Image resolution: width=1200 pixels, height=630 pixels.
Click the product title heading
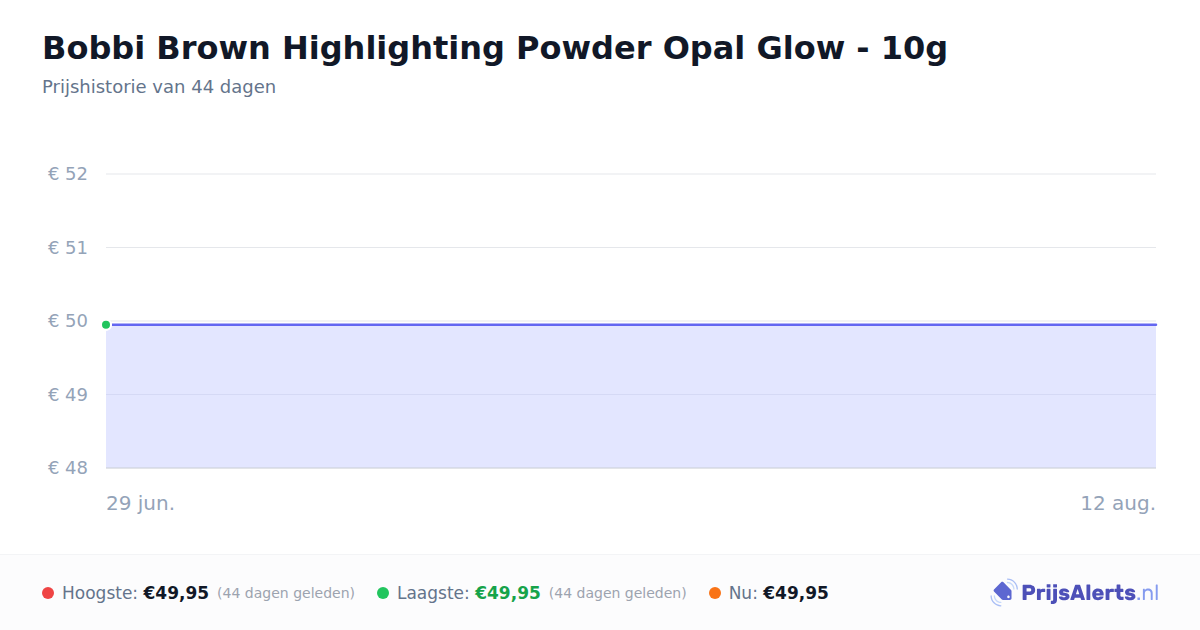click(495, 48)
